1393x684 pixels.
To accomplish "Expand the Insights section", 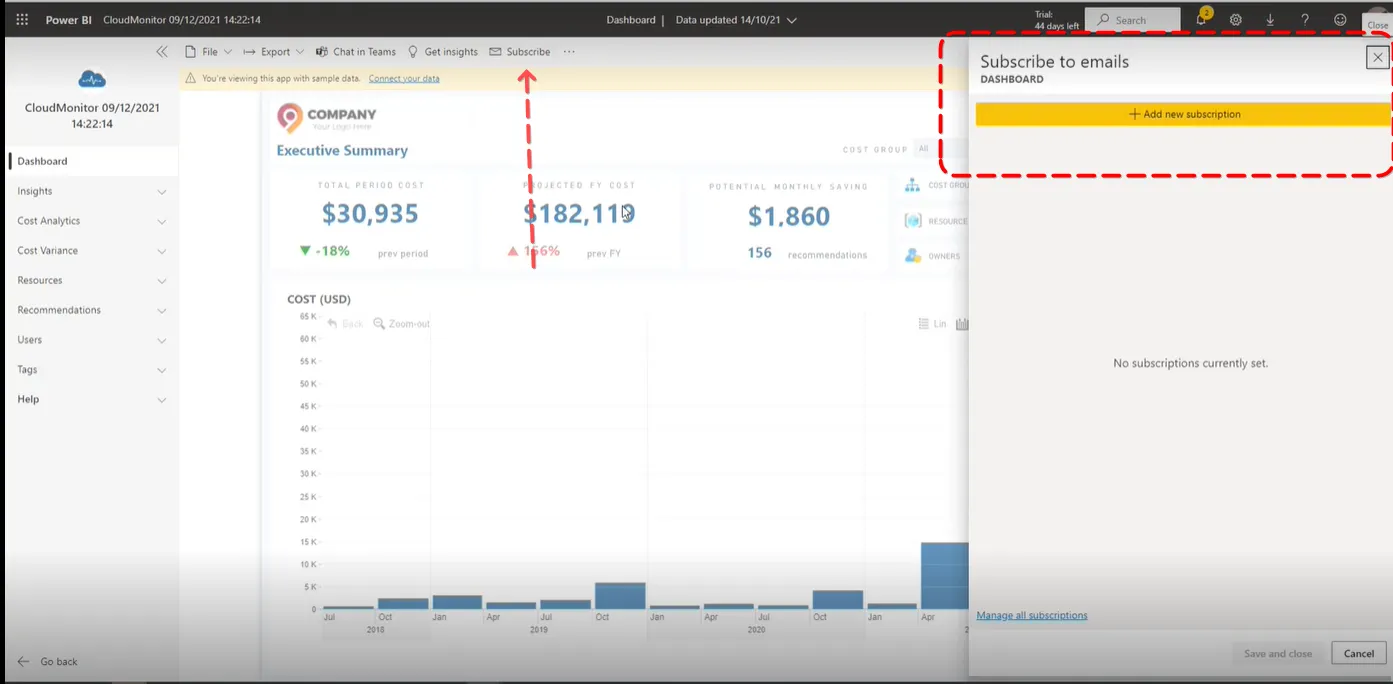I will [162, 191].
